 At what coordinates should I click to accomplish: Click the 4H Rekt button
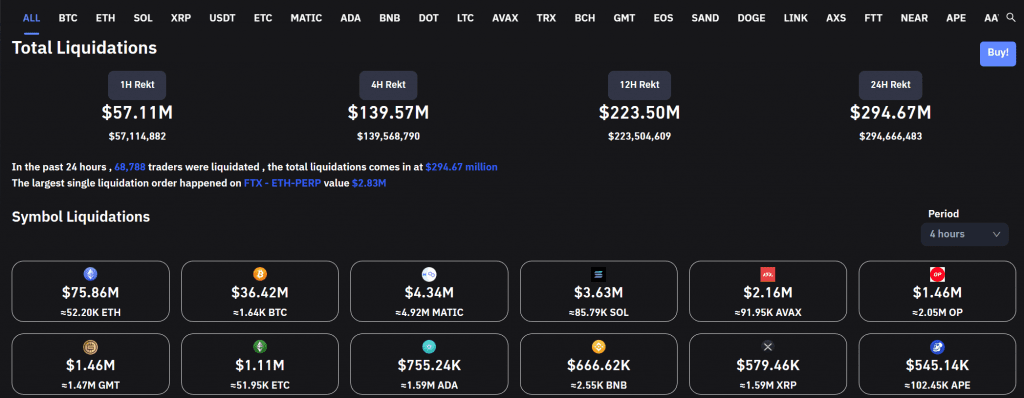(x=388, y=85)
